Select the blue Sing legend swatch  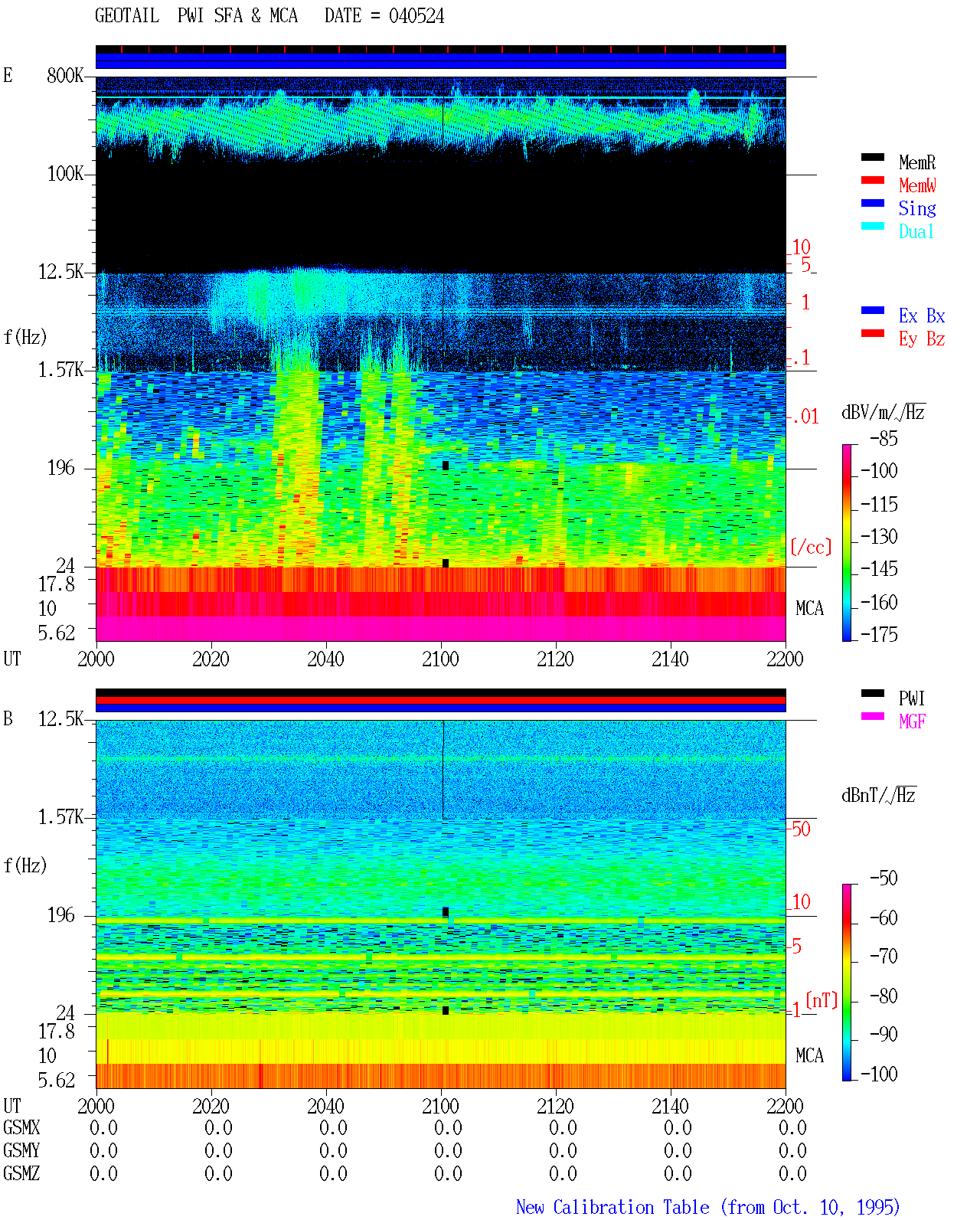click(873, 204)
